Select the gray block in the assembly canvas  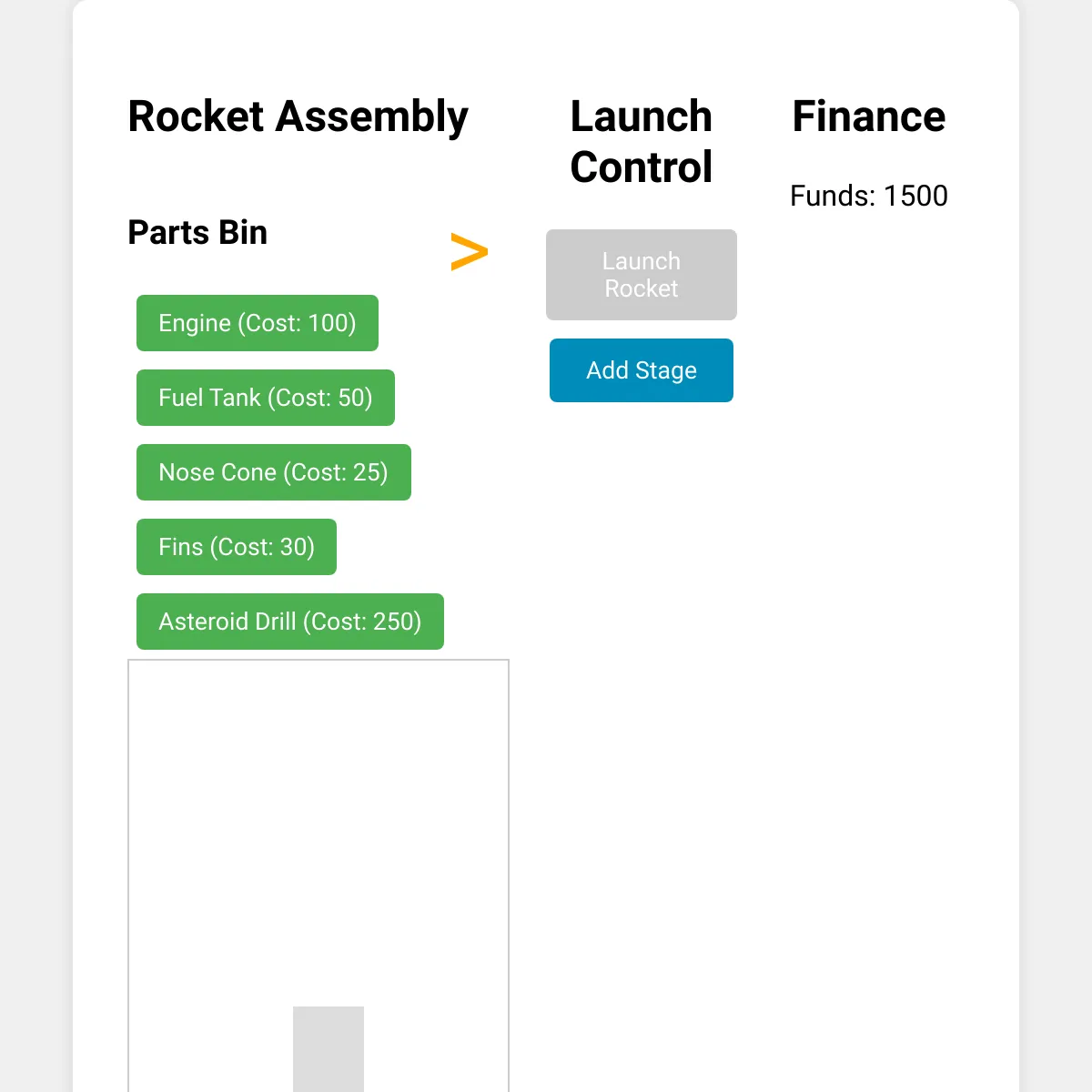[329, 1048]
